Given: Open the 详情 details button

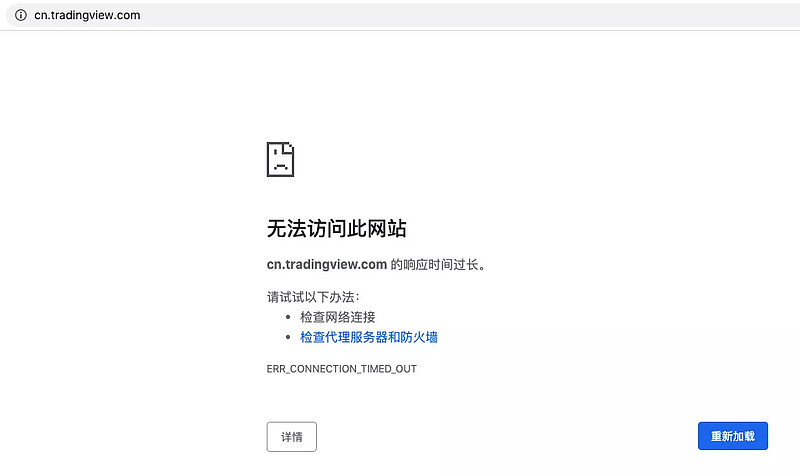Looking at the screenshot, I should pyautogui.click(x=291, y=437).
